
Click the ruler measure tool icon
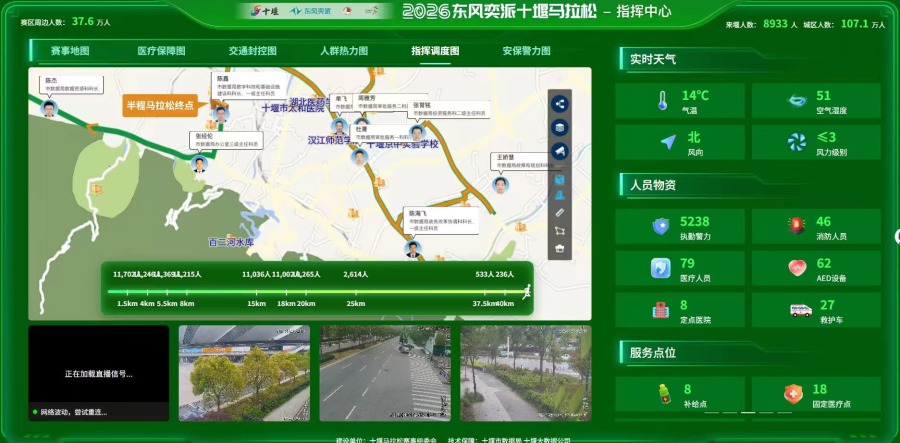click(560, 212)
